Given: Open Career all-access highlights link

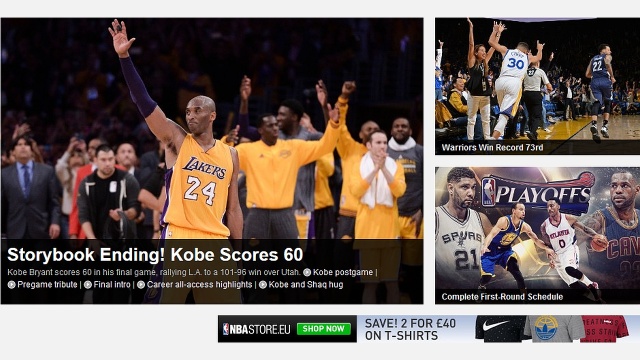Looking at the screenshot, I should (200, 284).
